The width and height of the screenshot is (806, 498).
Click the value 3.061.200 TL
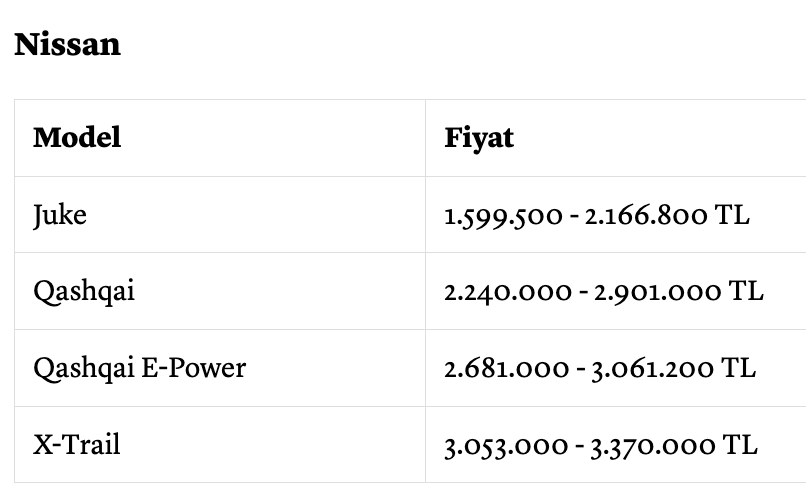coord(673,368)
